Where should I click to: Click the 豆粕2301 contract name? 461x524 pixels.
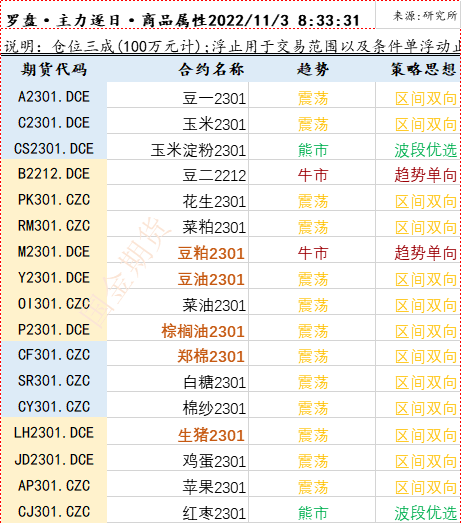point(211,253)
